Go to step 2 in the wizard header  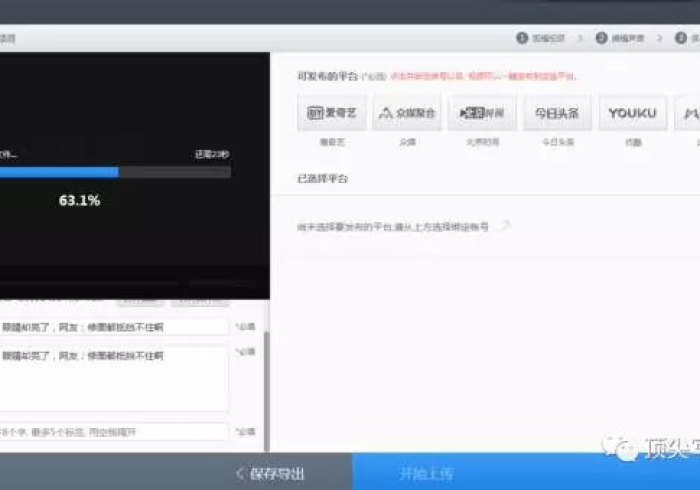pyautogui.click(x=620, y=38)
